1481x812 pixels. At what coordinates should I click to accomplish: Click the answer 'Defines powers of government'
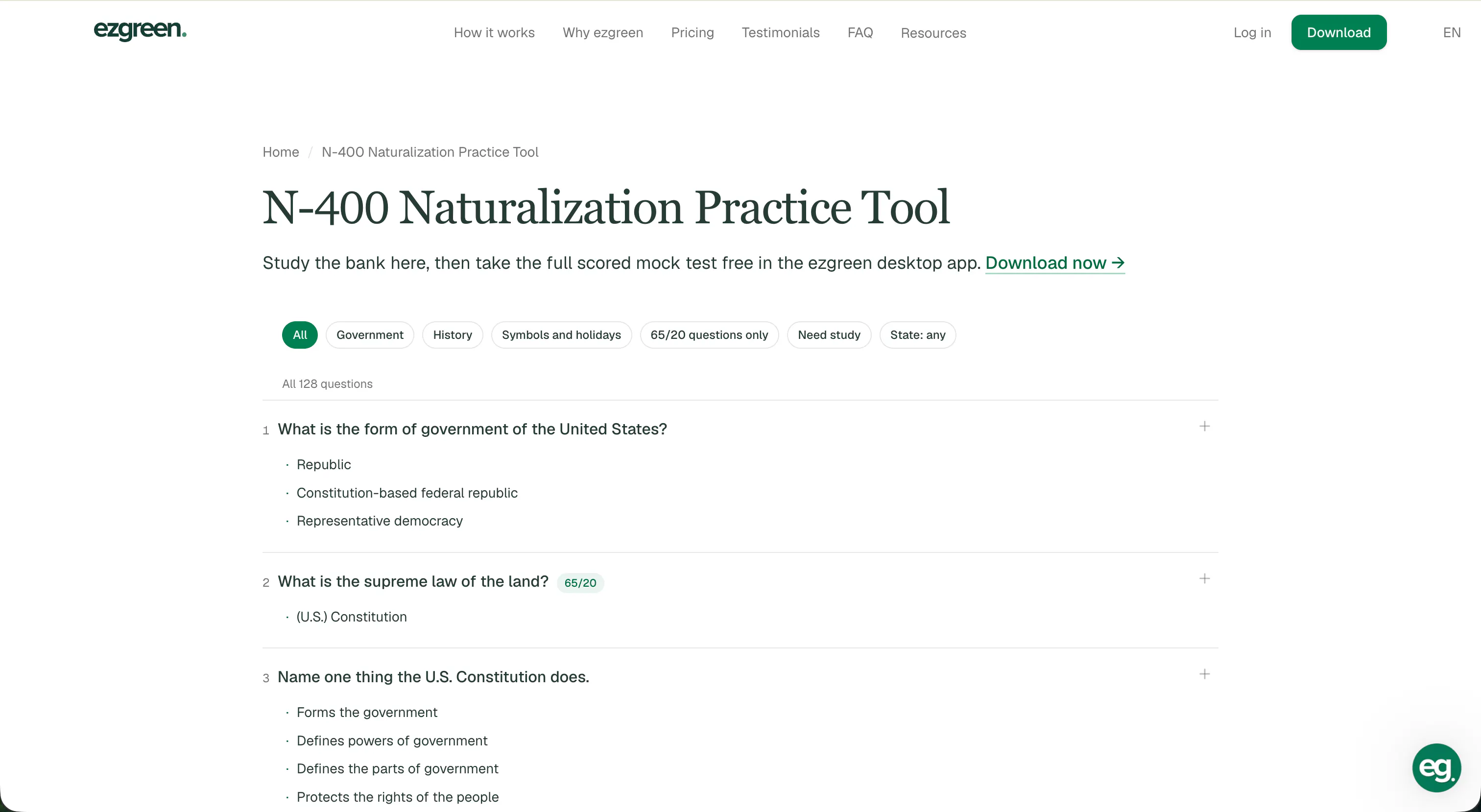(392, 740)
